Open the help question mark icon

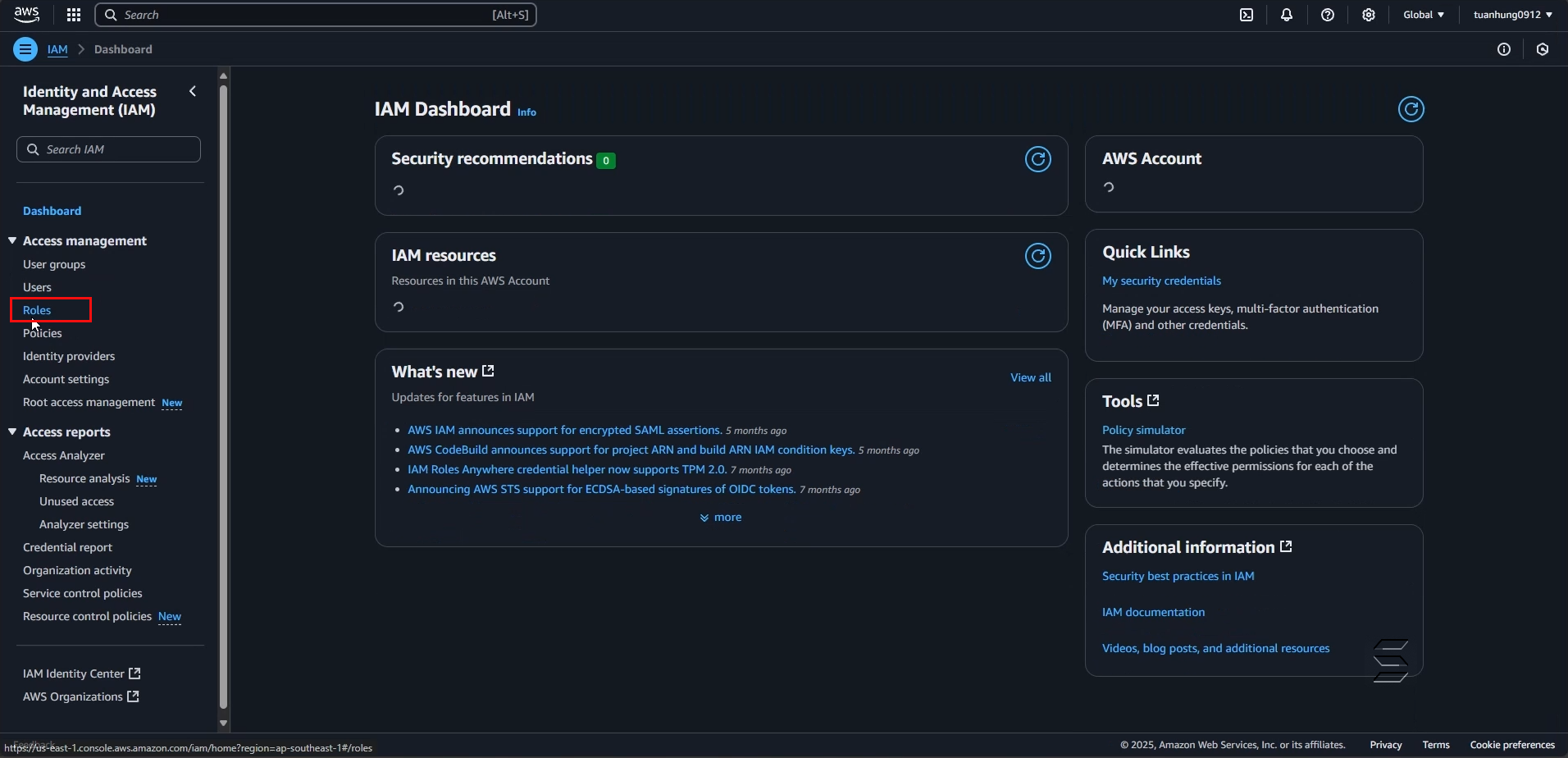coord(1328,15)
